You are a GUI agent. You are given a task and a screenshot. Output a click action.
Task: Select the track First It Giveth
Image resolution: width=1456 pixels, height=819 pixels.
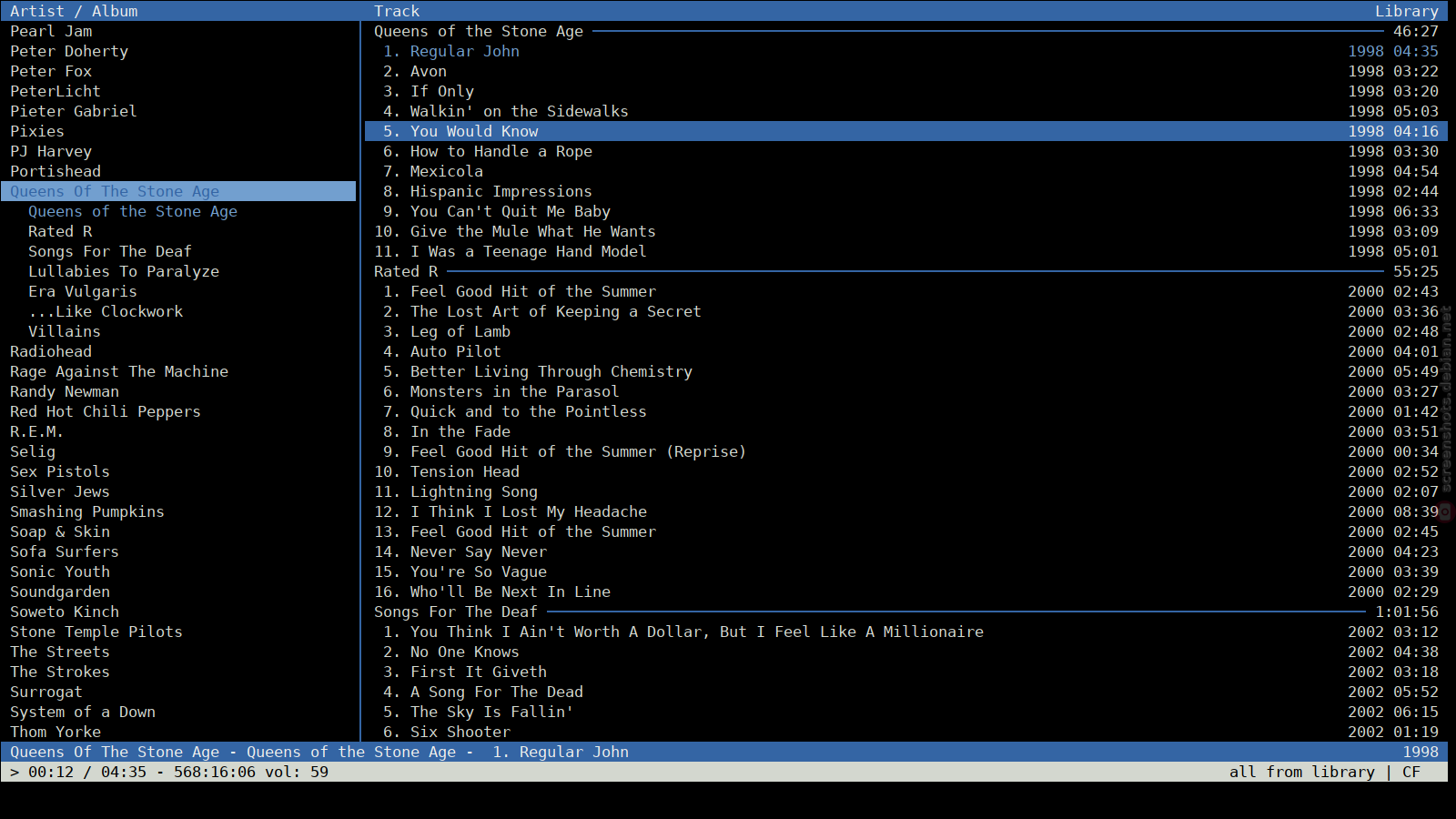pyautogui.click(x=906, y=672)
